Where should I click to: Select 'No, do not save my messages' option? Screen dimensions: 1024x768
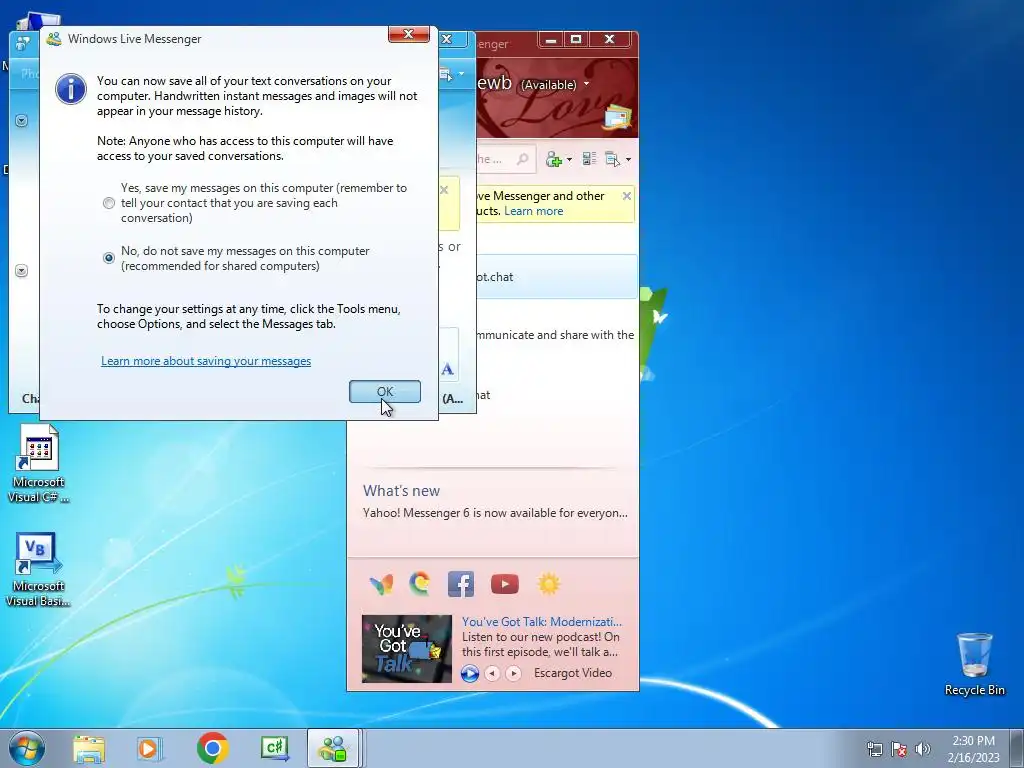(x=109, y=258)
